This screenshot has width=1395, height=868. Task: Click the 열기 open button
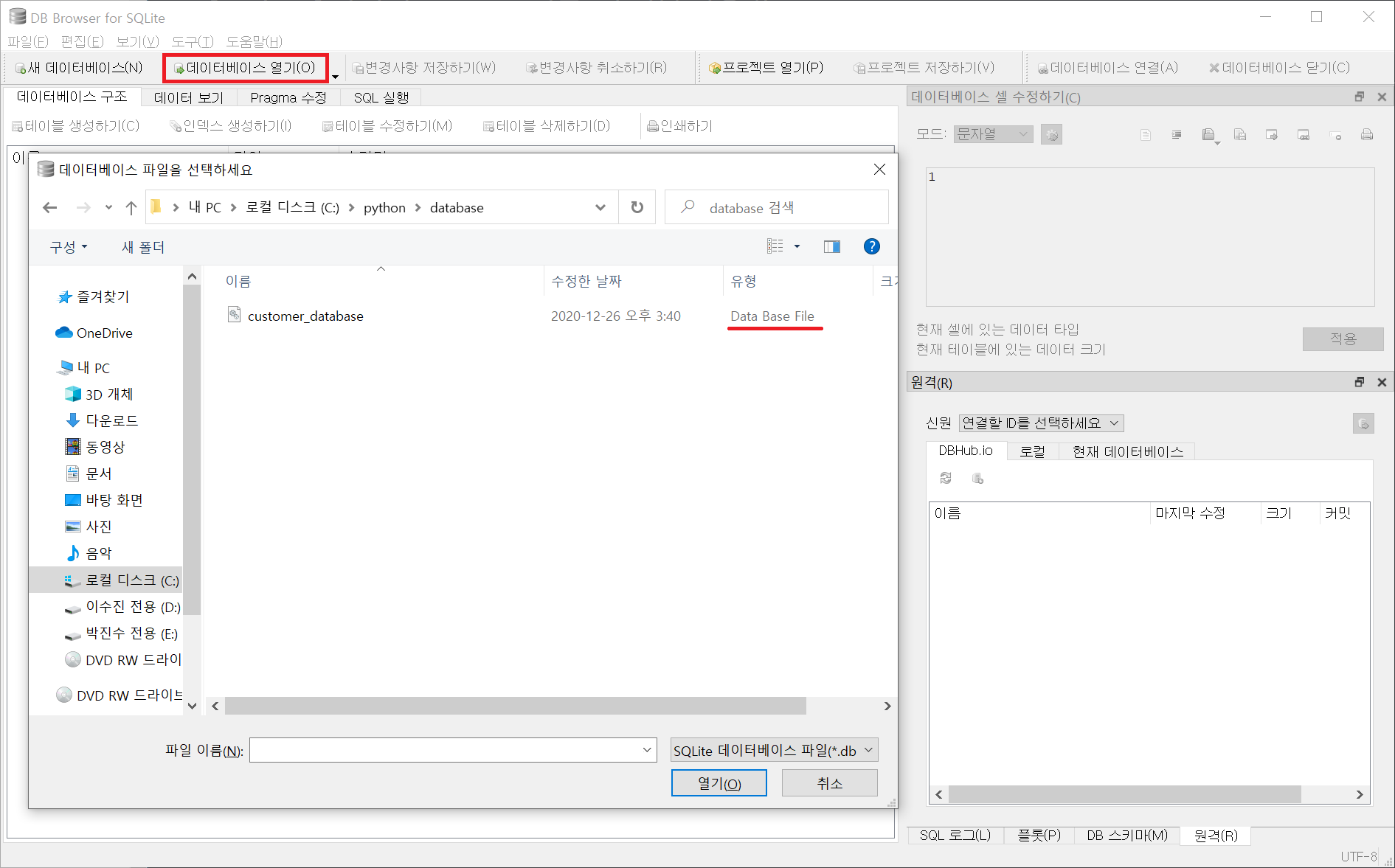pos(719,783)
